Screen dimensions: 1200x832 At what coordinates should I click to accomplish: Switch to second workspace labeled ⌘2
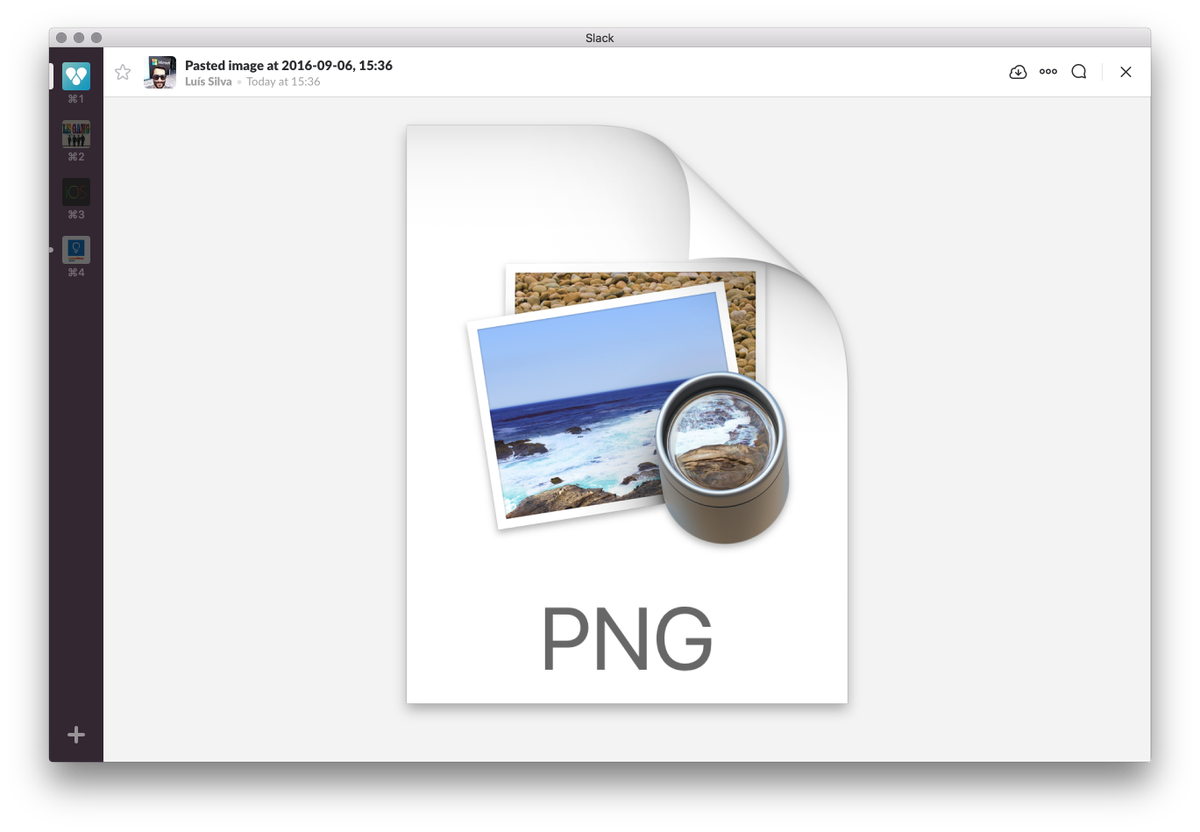(x=76, y=134)
